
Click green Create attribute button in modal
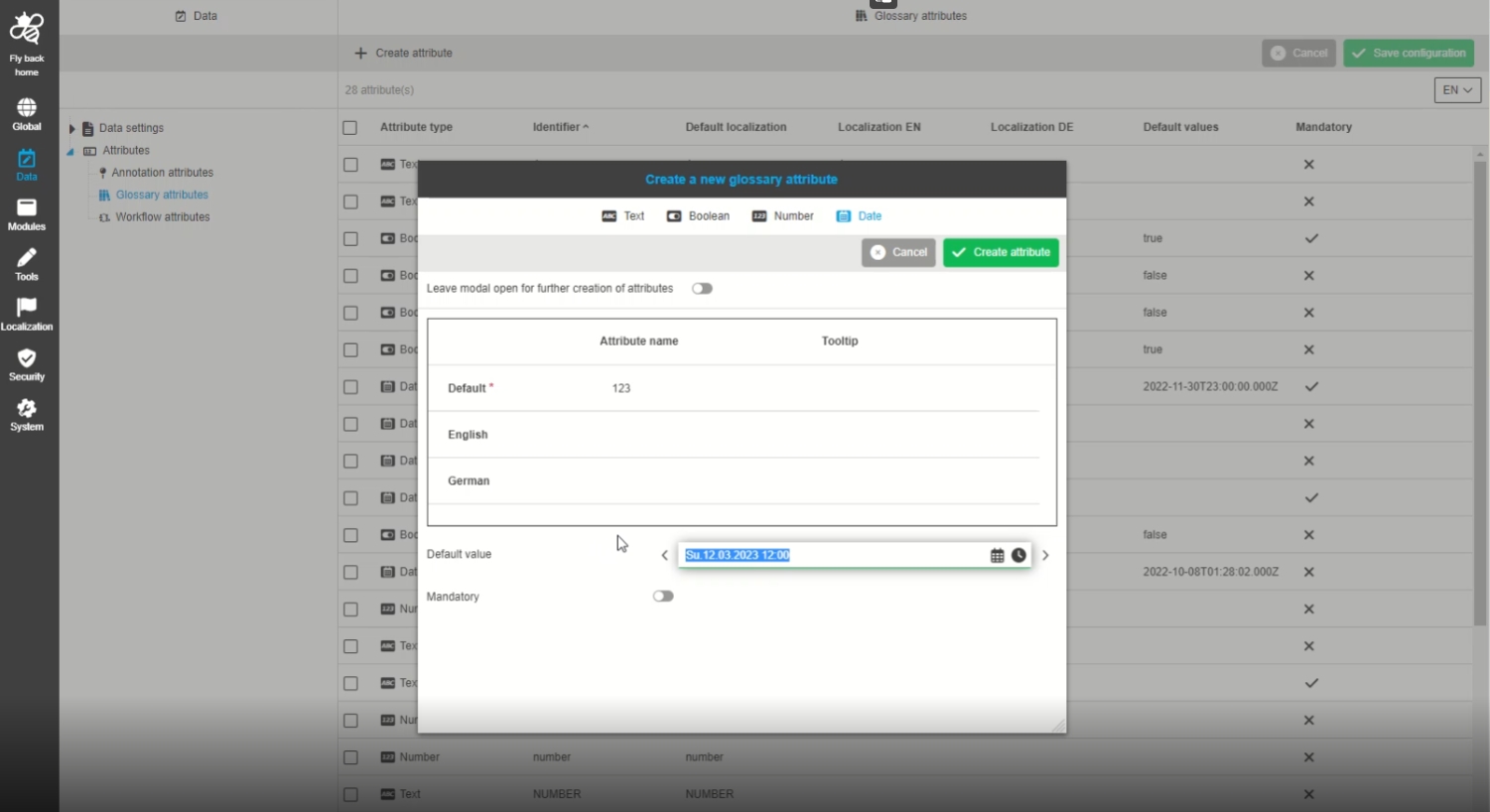click(1001, 252)
